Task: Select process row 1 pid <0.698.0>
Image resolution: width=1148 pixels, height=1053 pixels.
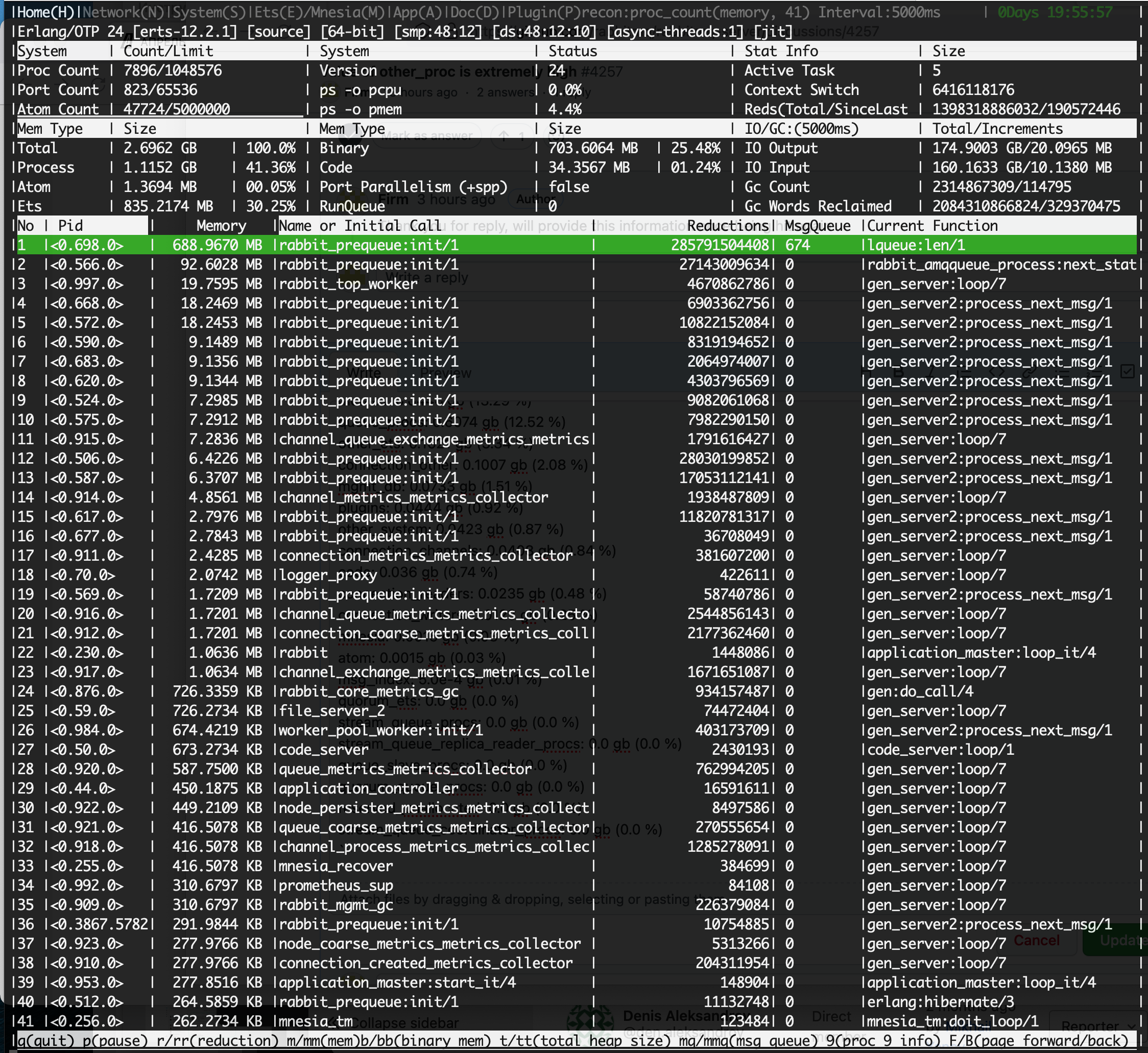Action: coord(576,245)
